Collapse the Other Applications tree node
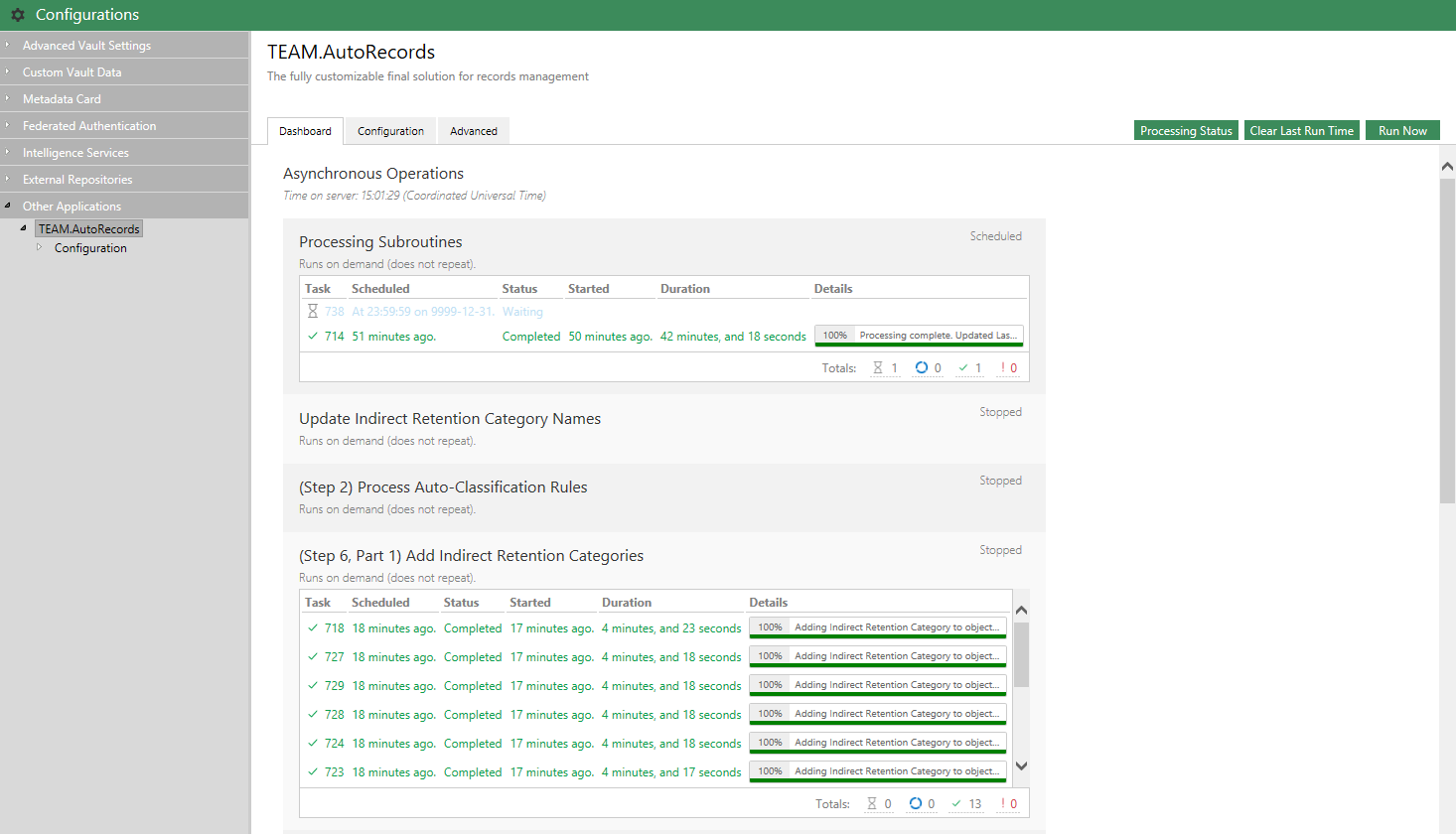 7,206
